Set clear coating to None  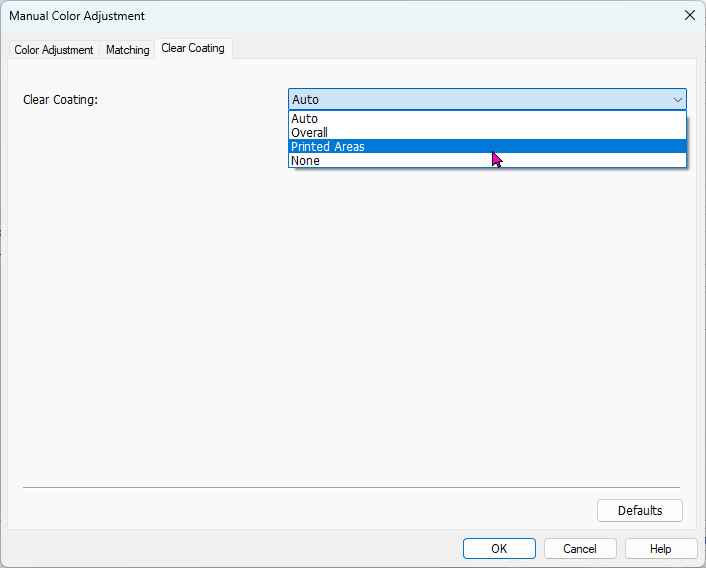306,161
